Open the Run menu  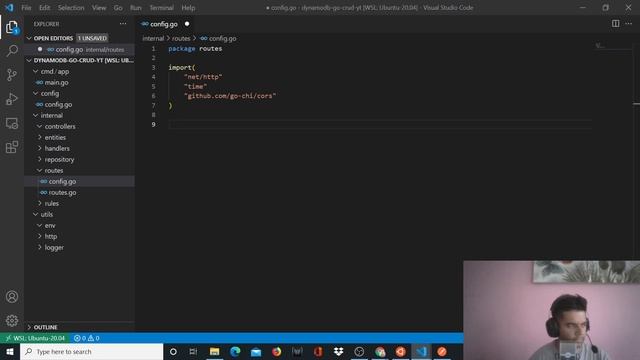click(136, 8)
